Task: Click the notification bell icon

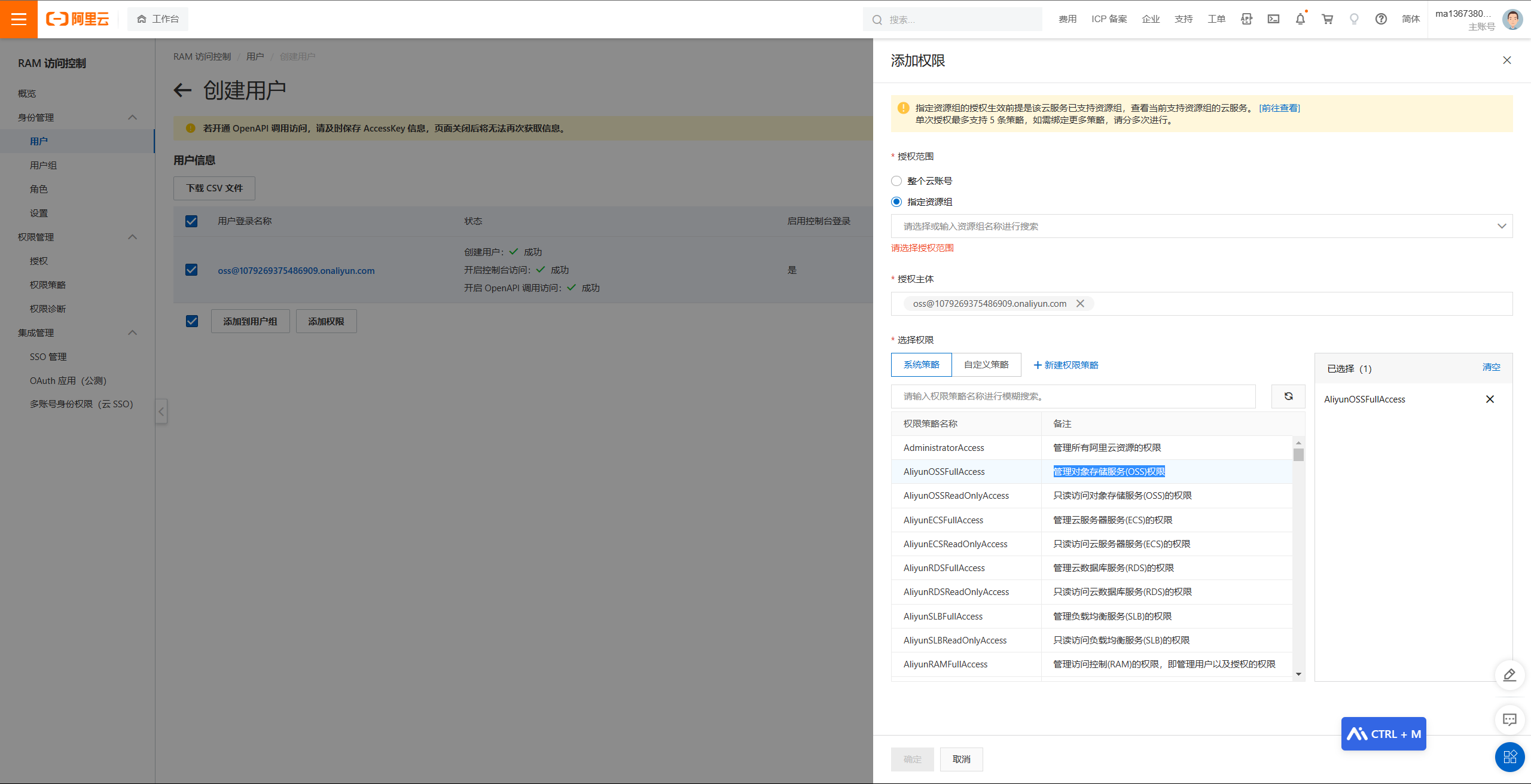Action: pyautogui.click(x=1300, y=19)
